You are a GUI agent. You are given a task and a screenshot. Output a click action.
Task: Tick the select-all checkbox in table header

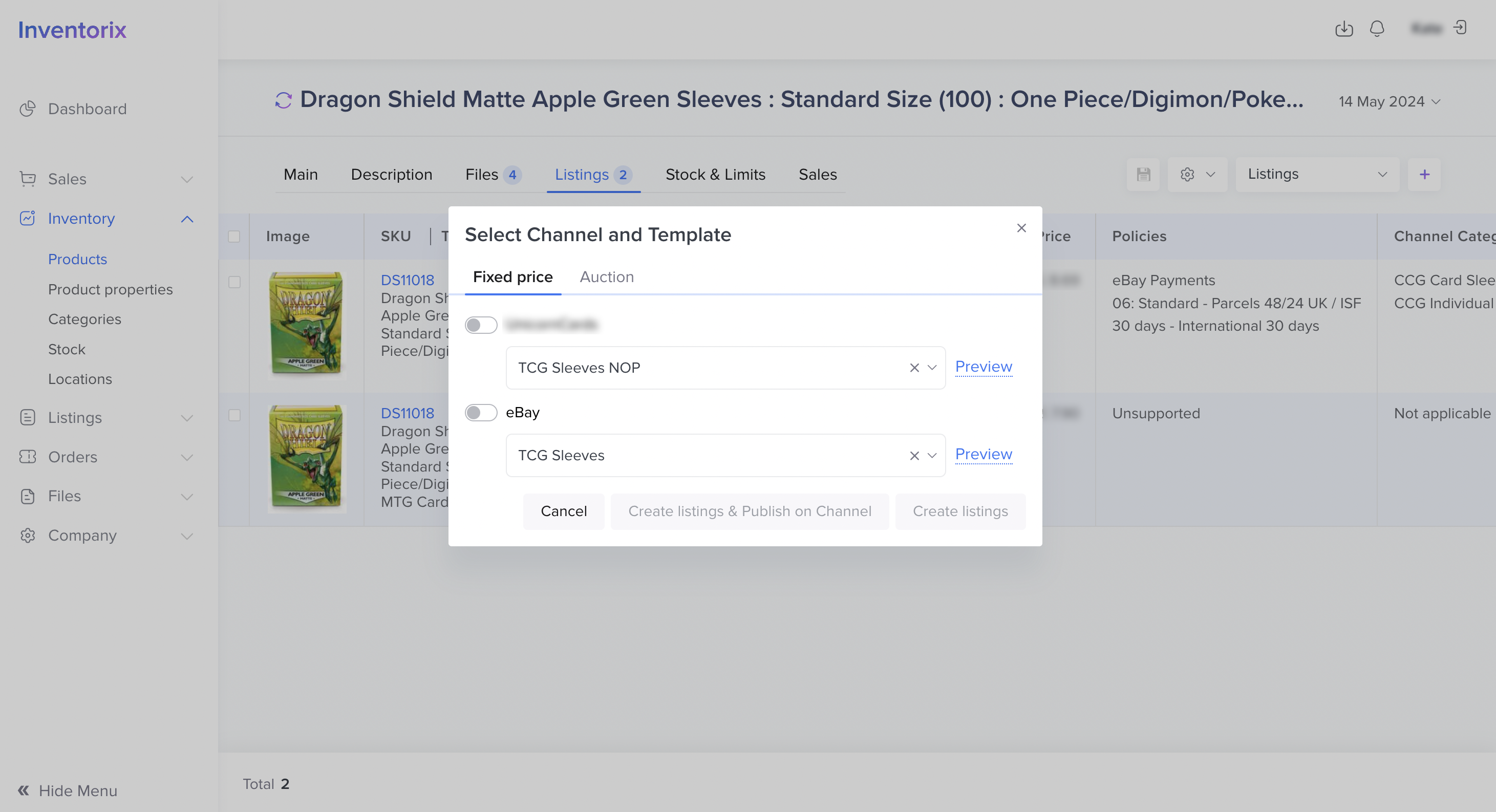click(x=234, y=237)
